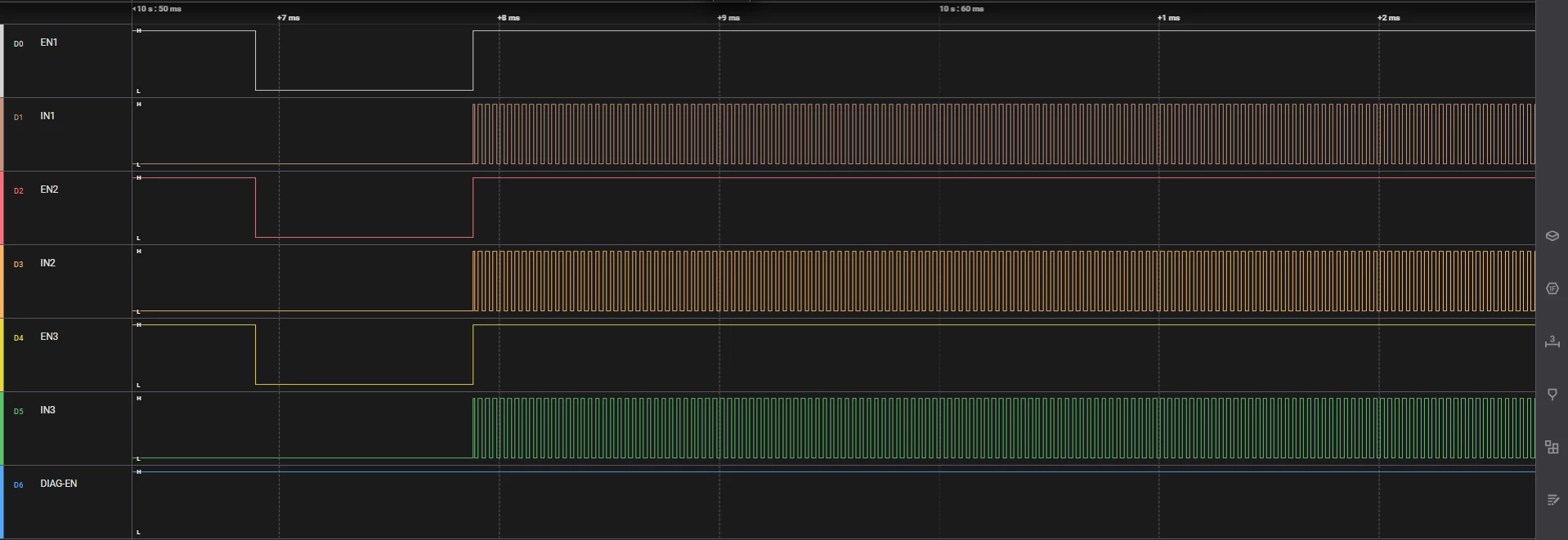Click the +7 ms timeline tick

click(289, 18)
